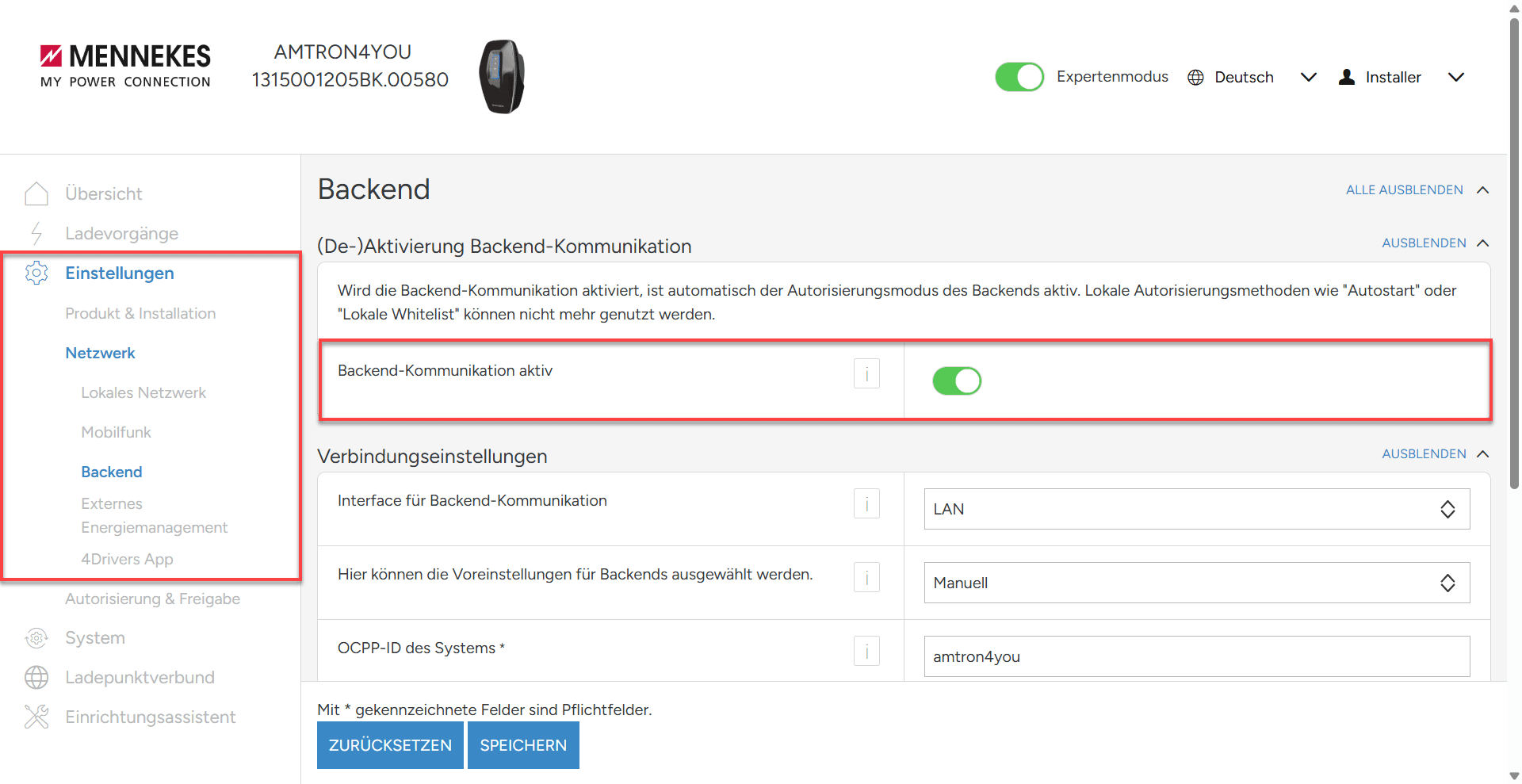
Task: Click the info icon for Backend-Kommunikation aktiv
Action: [x=866, y=373]
